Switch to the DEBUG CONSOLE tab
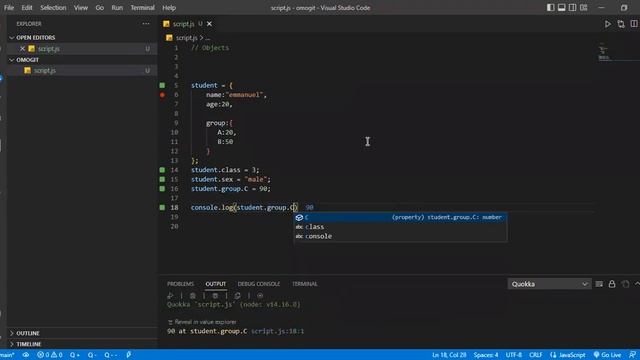Viewport: 640px width, 360px height. click(x=259, y=284)
